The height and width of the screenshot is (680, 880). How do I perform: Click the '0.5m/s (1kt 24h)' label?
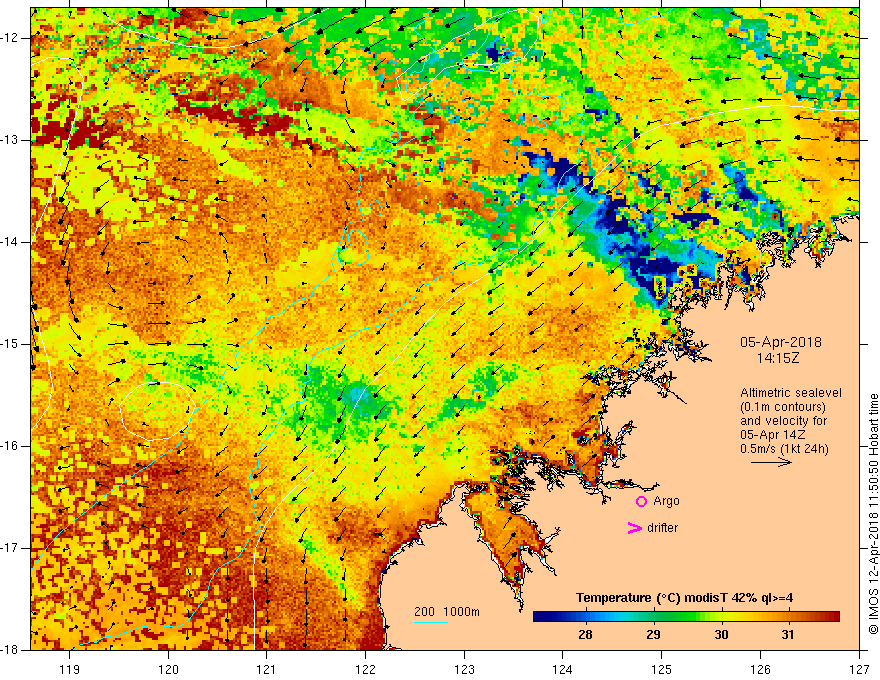tap(784, 449)
